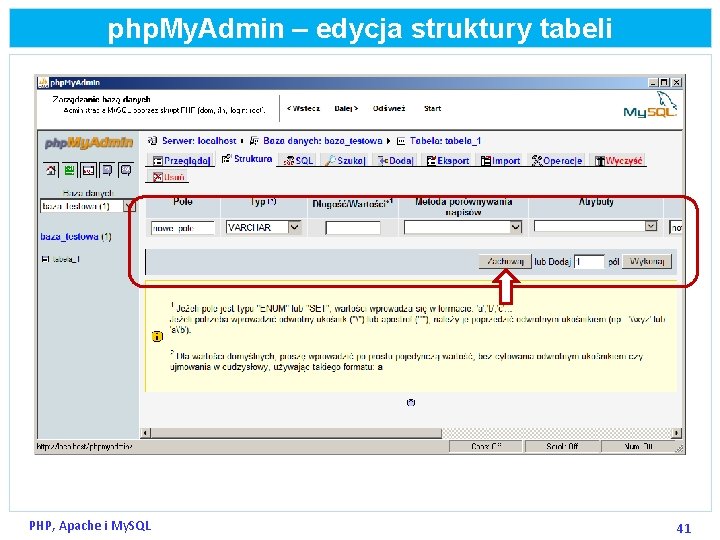Open the Przeglądaj tab
This screenshot has width=720, height=540.
coord(181,160)
